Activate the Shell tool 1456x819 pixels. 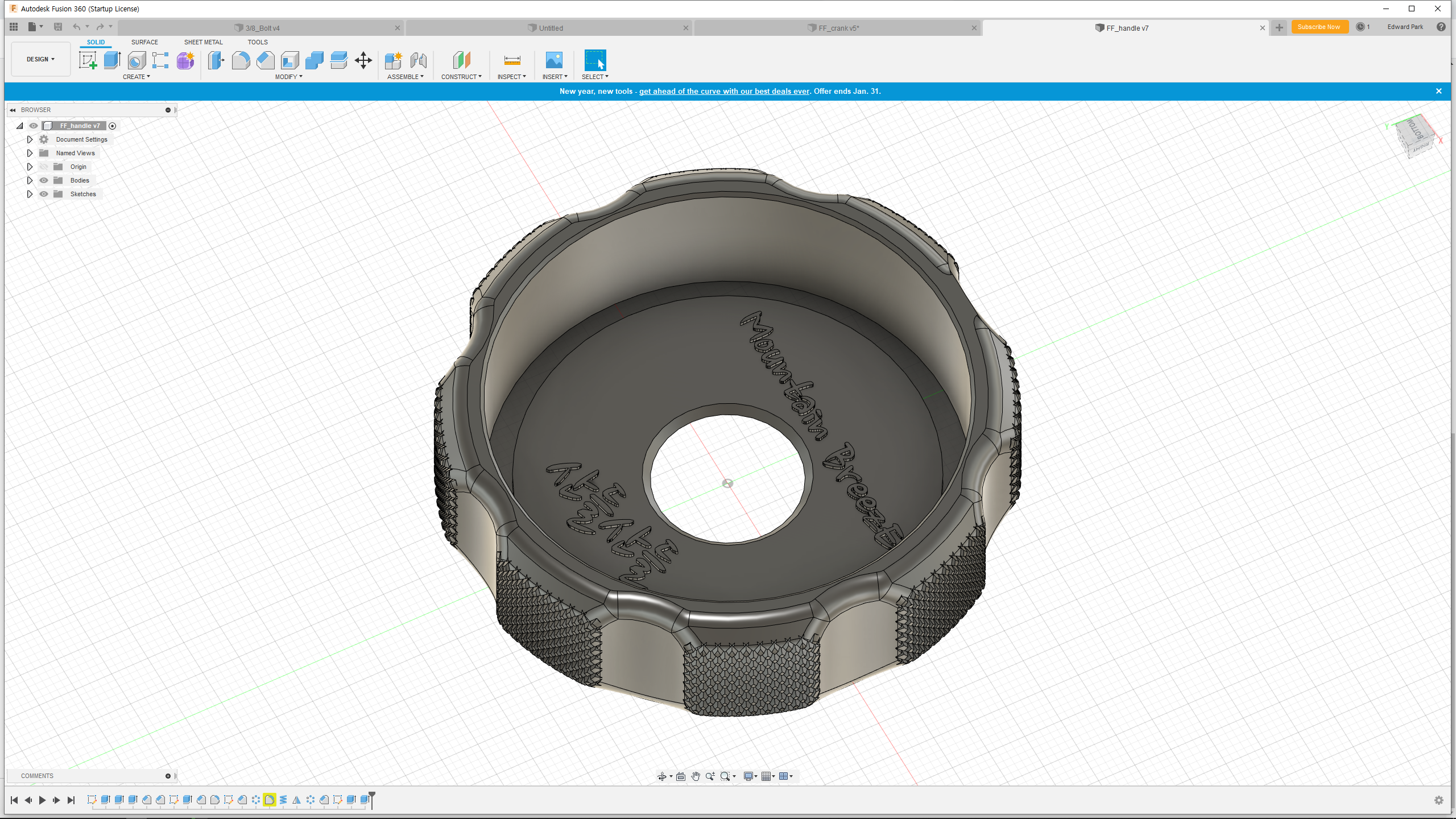289,60
